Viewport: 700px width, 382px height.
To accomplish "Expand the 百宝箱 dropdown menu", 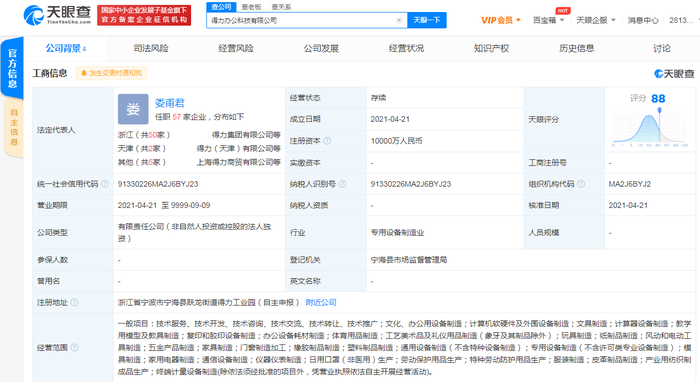I will pos(549,20).
